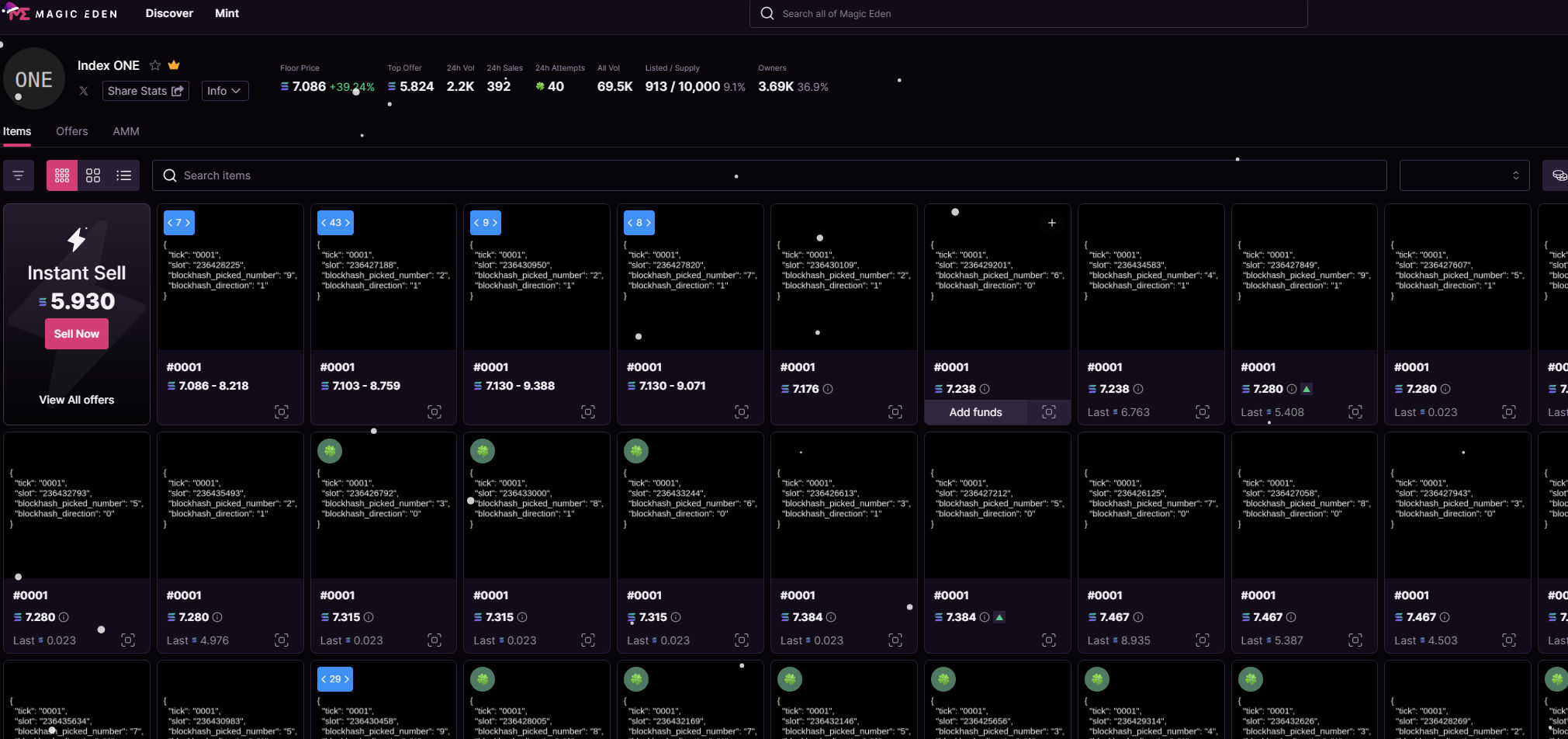Open quick view on Last 4.503 card
The image size is (1568, 739).
tap(1509, 640)
